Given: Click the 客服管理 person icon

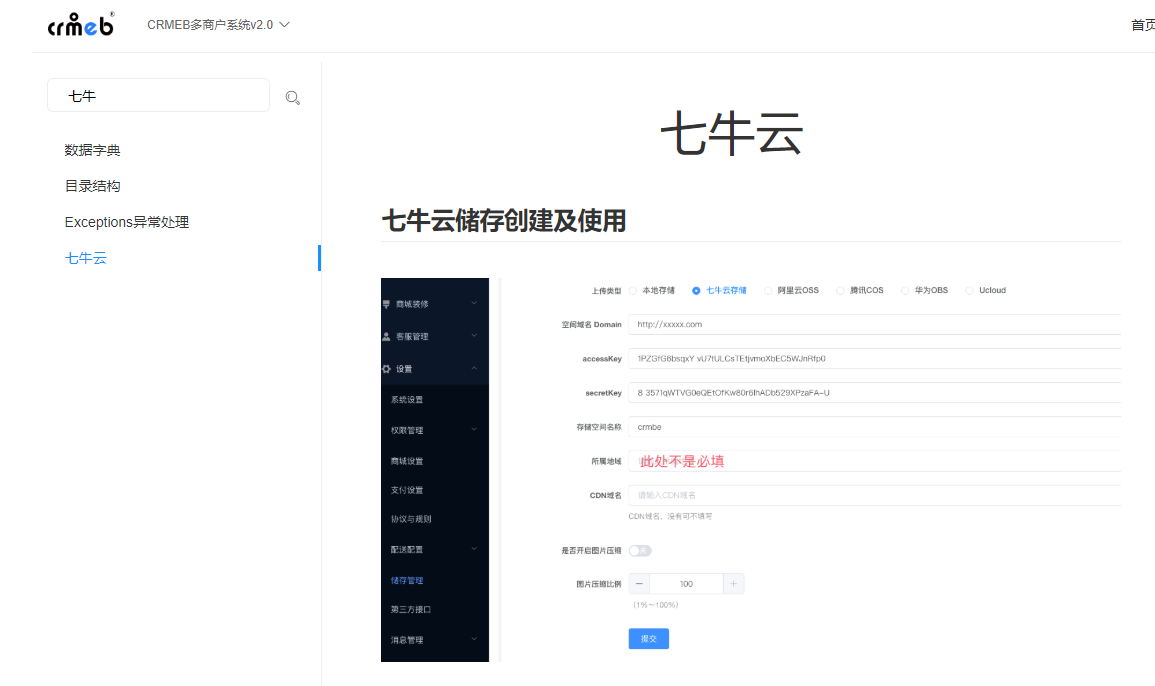Looking at the screenshot, I should click(x=386, y=336).
